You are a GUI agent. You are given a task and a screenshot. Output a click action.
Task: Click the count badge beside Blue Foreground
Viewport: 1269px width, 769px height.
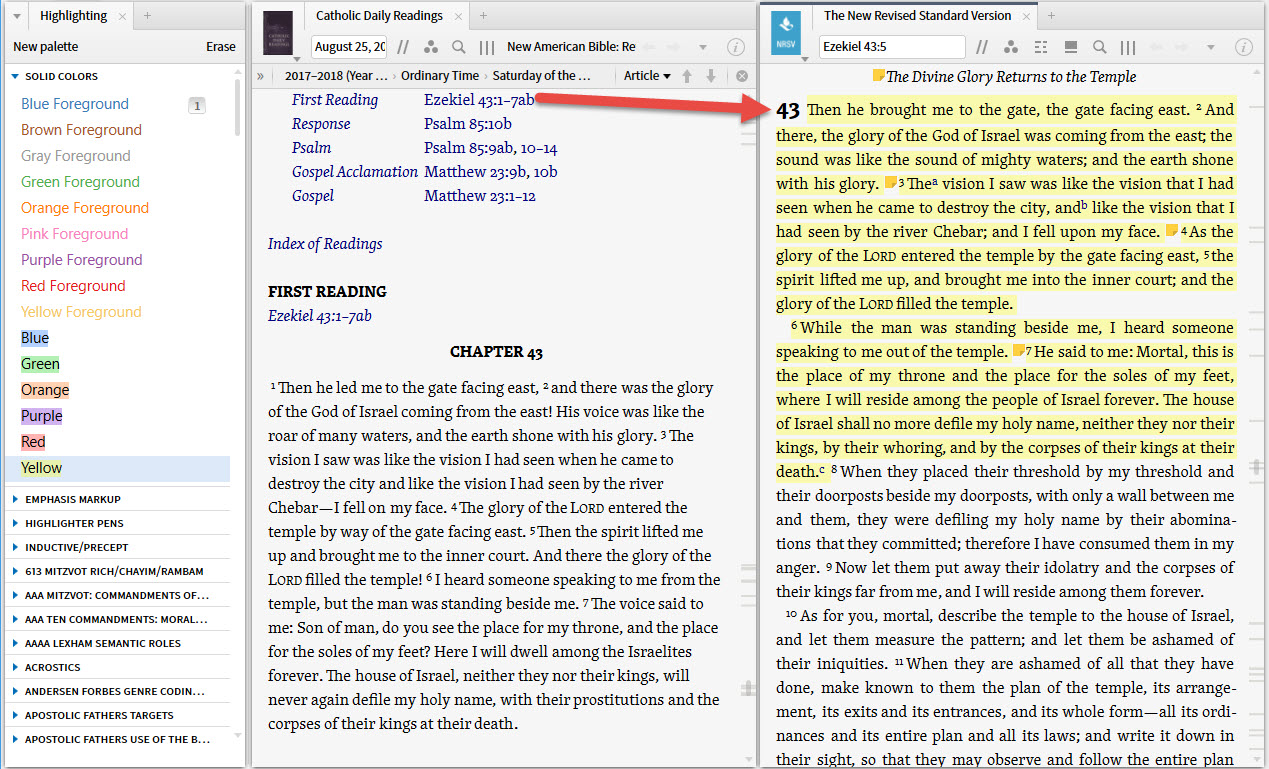[x=197, y=105]
